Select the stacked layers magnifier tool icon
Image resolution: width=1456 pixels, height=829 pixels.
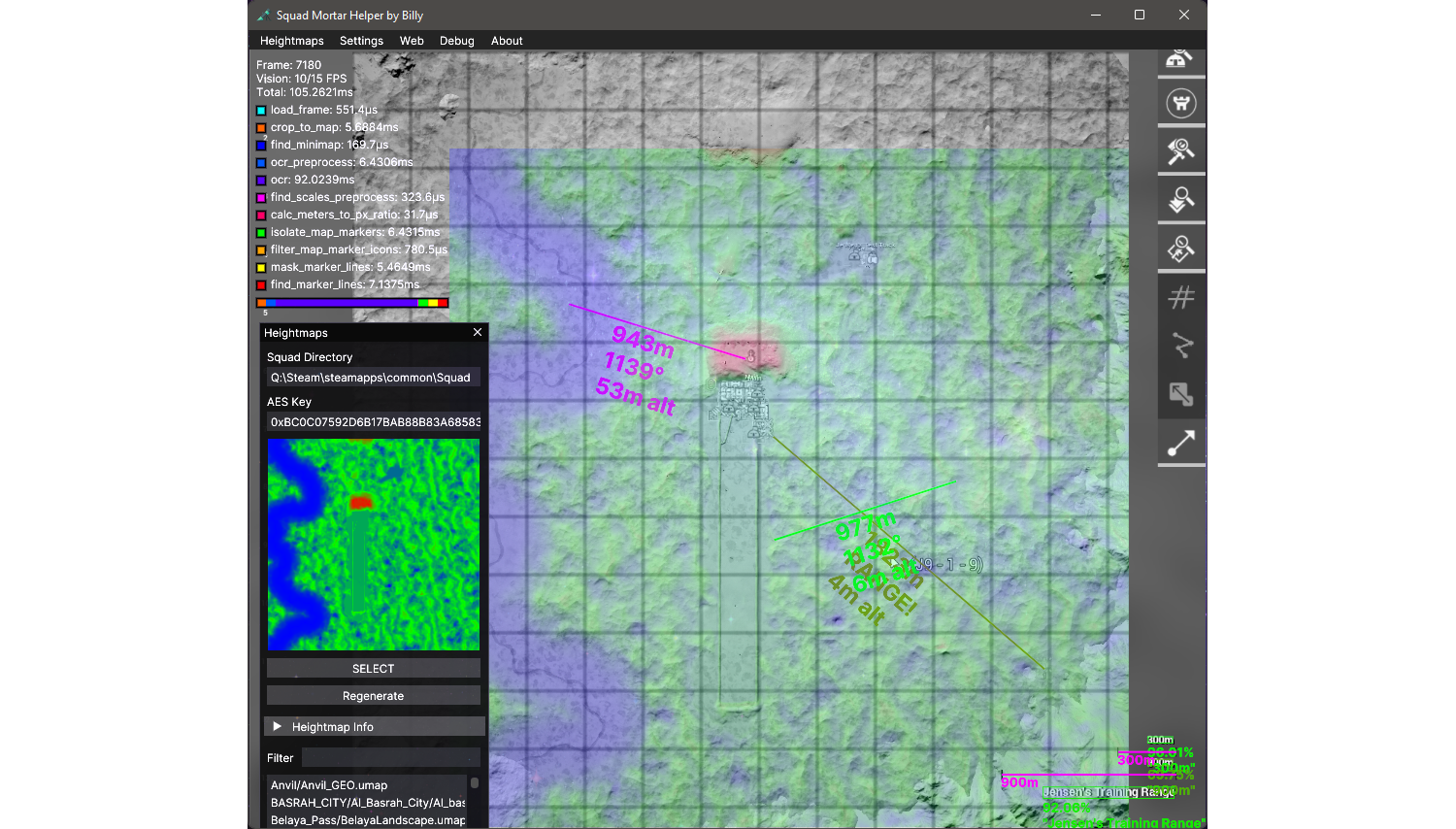[x=1181, y=200]
